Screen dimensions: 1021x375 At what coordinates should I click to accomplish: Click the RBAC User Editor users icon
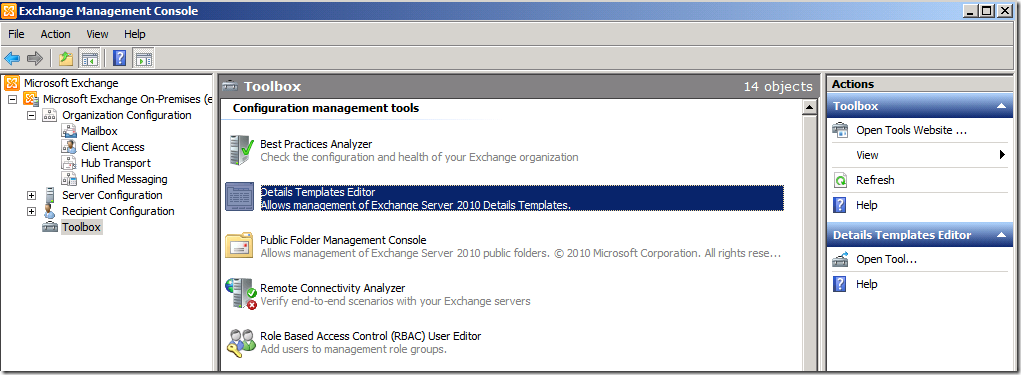pyautogui.click(x=240, y=342)
